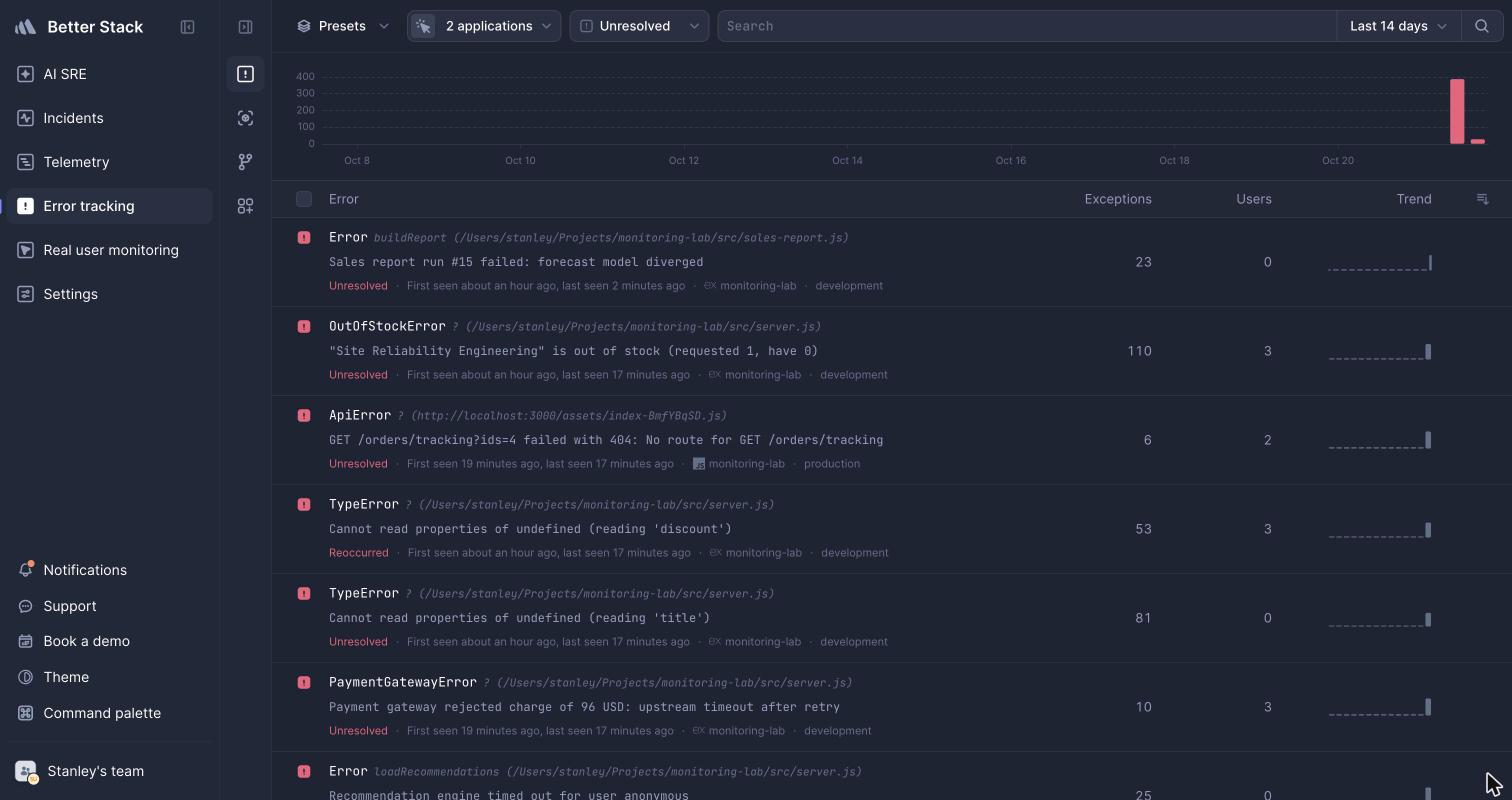Switch the Theme

pyautogui.click(x=110, y=677)
